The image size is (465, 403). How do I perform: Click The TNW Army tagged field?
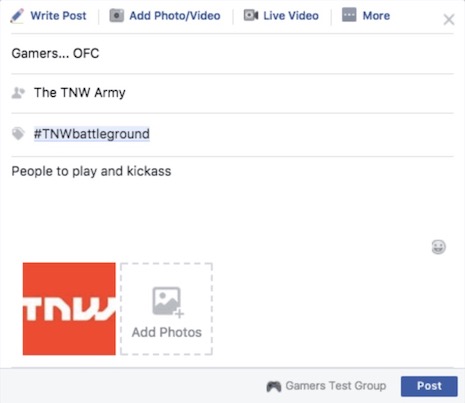click(232, 93)
